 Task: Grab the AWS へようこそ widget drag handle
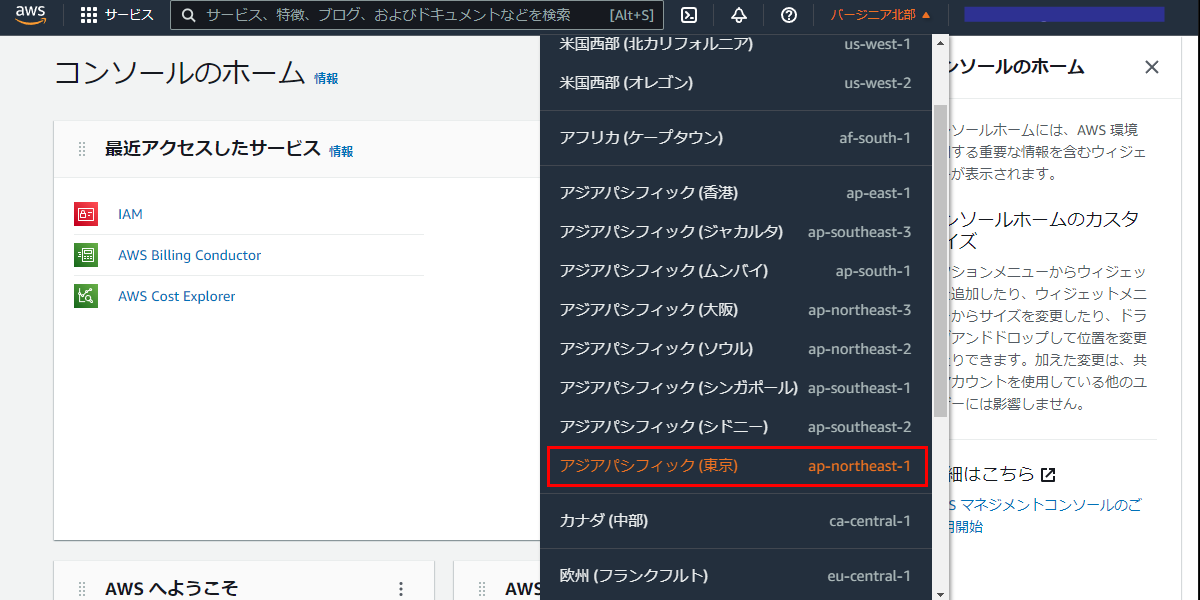(x=82, y=589)
